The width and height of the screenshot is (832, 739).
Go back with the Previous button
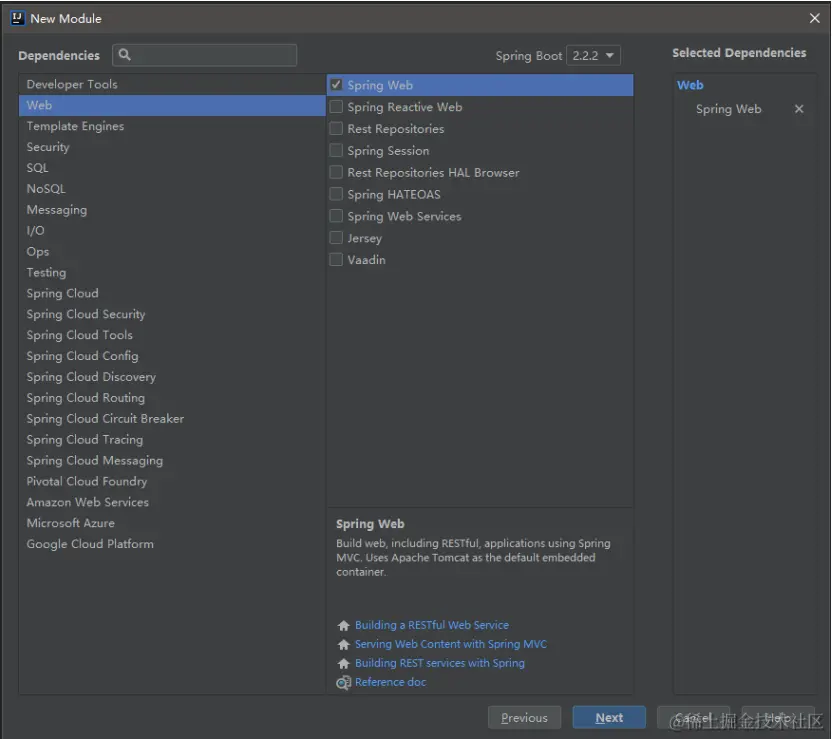524,718
